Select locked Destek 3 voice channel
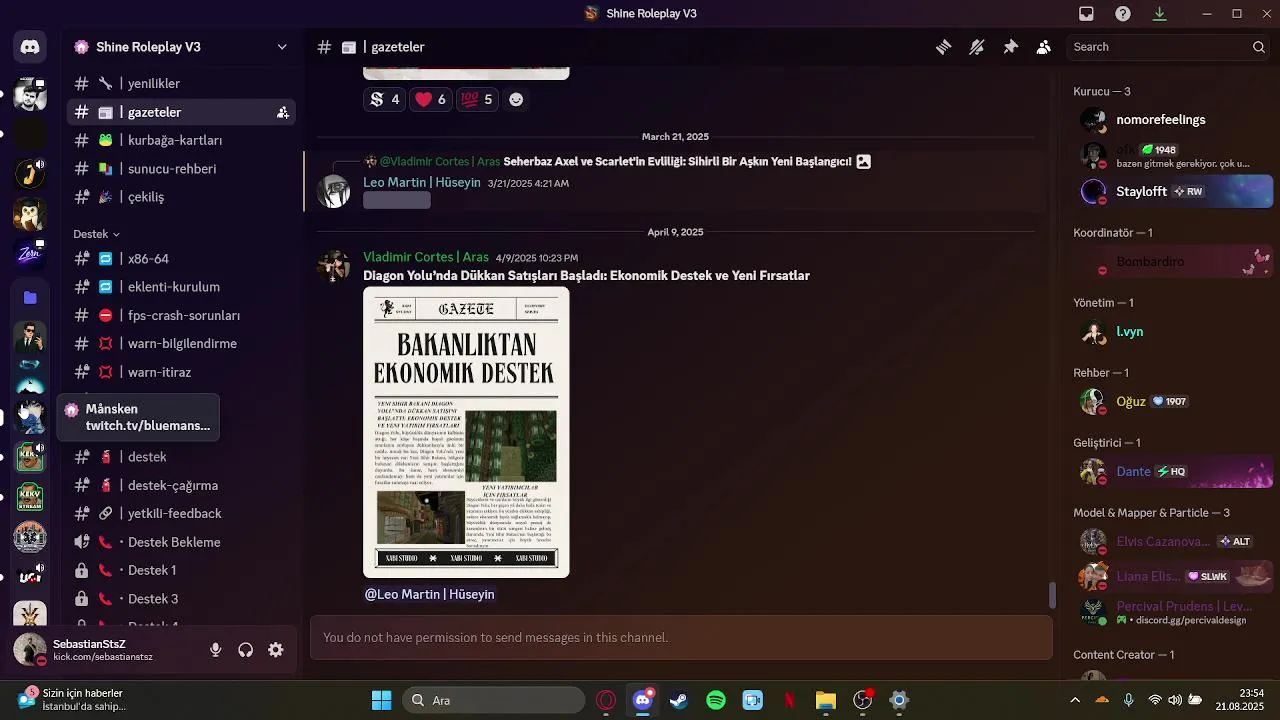Screen dimensions: 1280x720 pos(182,599)
